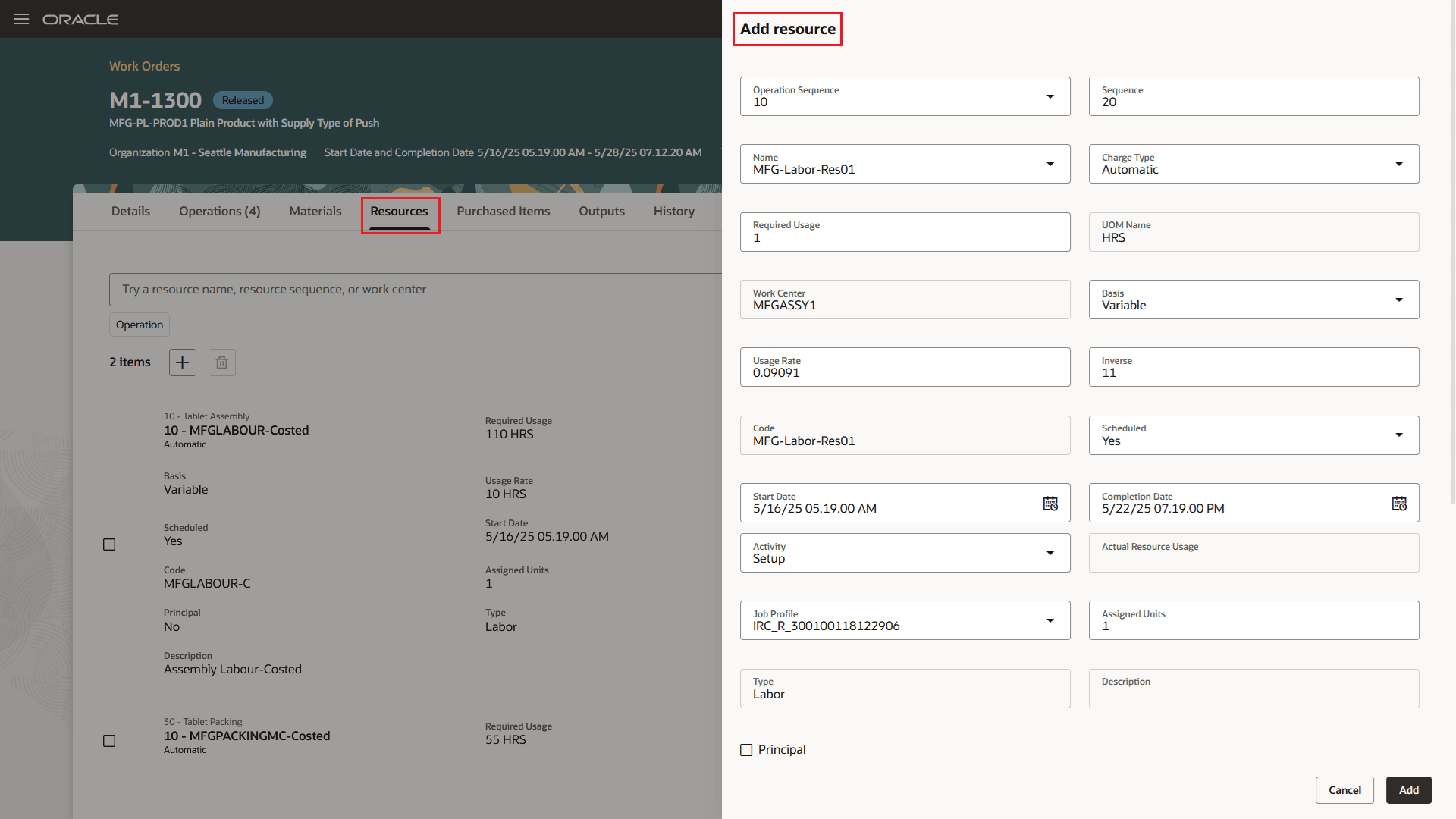The image size is (1456, 819).
Task: Open the Completion Date calendar picker
Action: pyautogui.click(x=1399, y=503)
